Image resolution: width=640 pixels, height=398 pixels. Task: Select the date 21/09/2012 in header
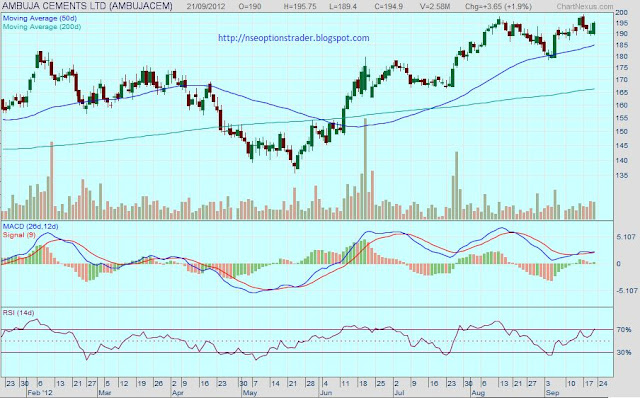click(x=207, y=6)
